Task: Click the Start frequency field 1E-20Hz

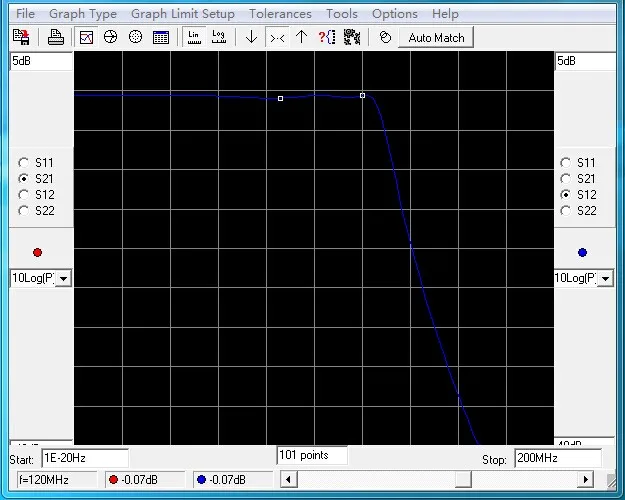Action: [x=85, y=458]
